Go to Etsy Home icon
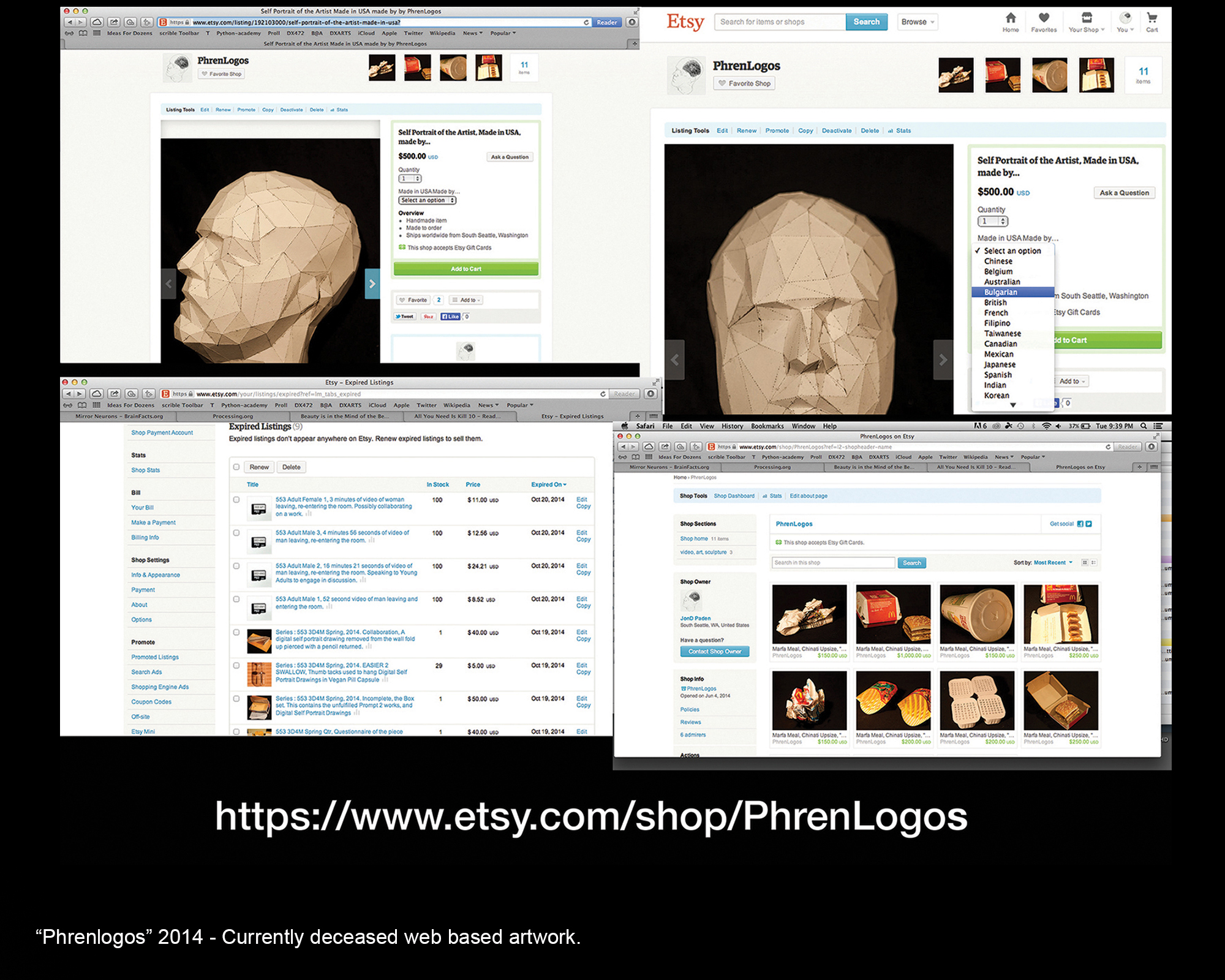1225x980 pixels. [x=1011, y=18]
